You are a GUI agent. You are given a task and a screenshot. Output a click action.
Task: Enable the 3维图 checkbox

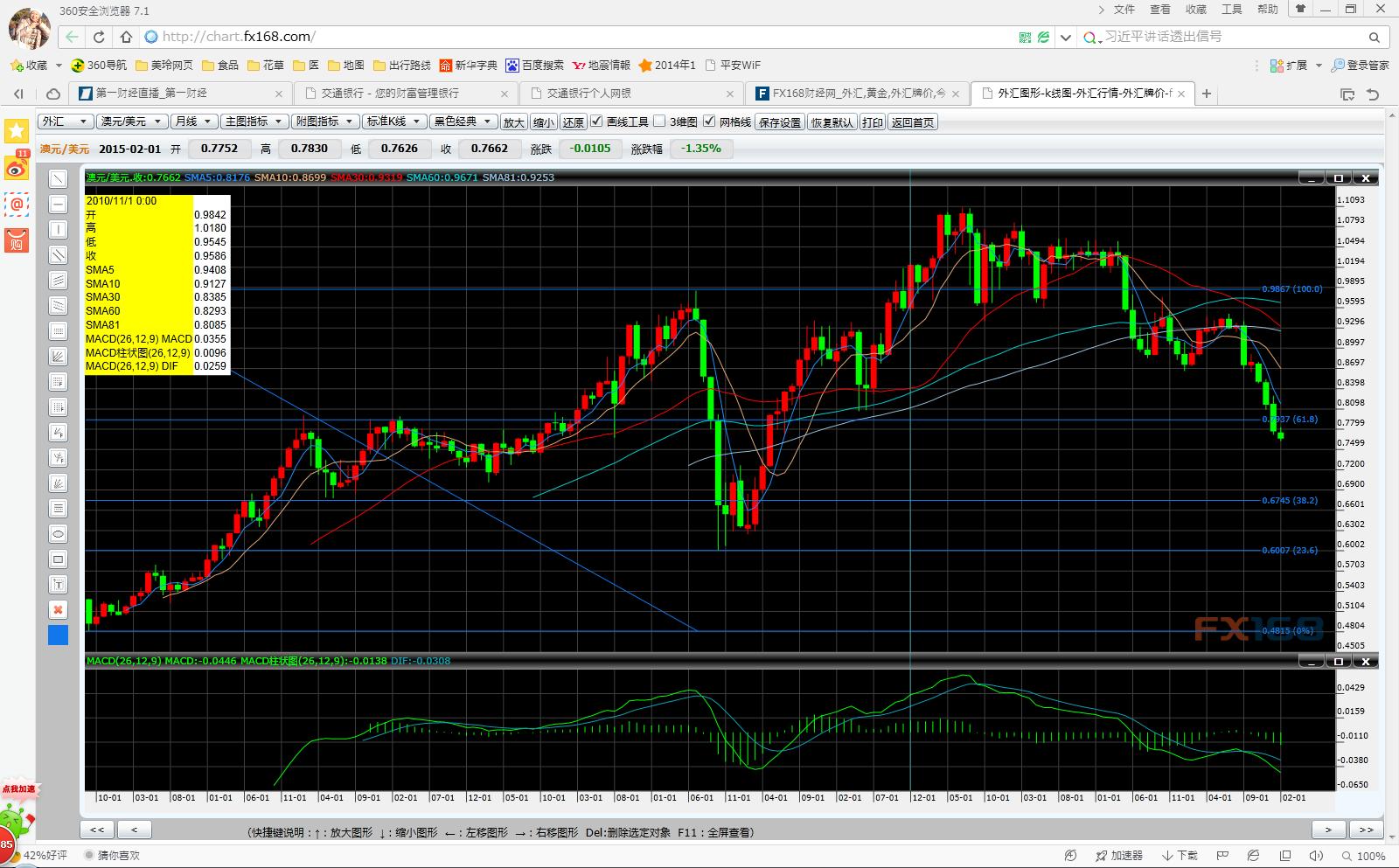point(660,122)
